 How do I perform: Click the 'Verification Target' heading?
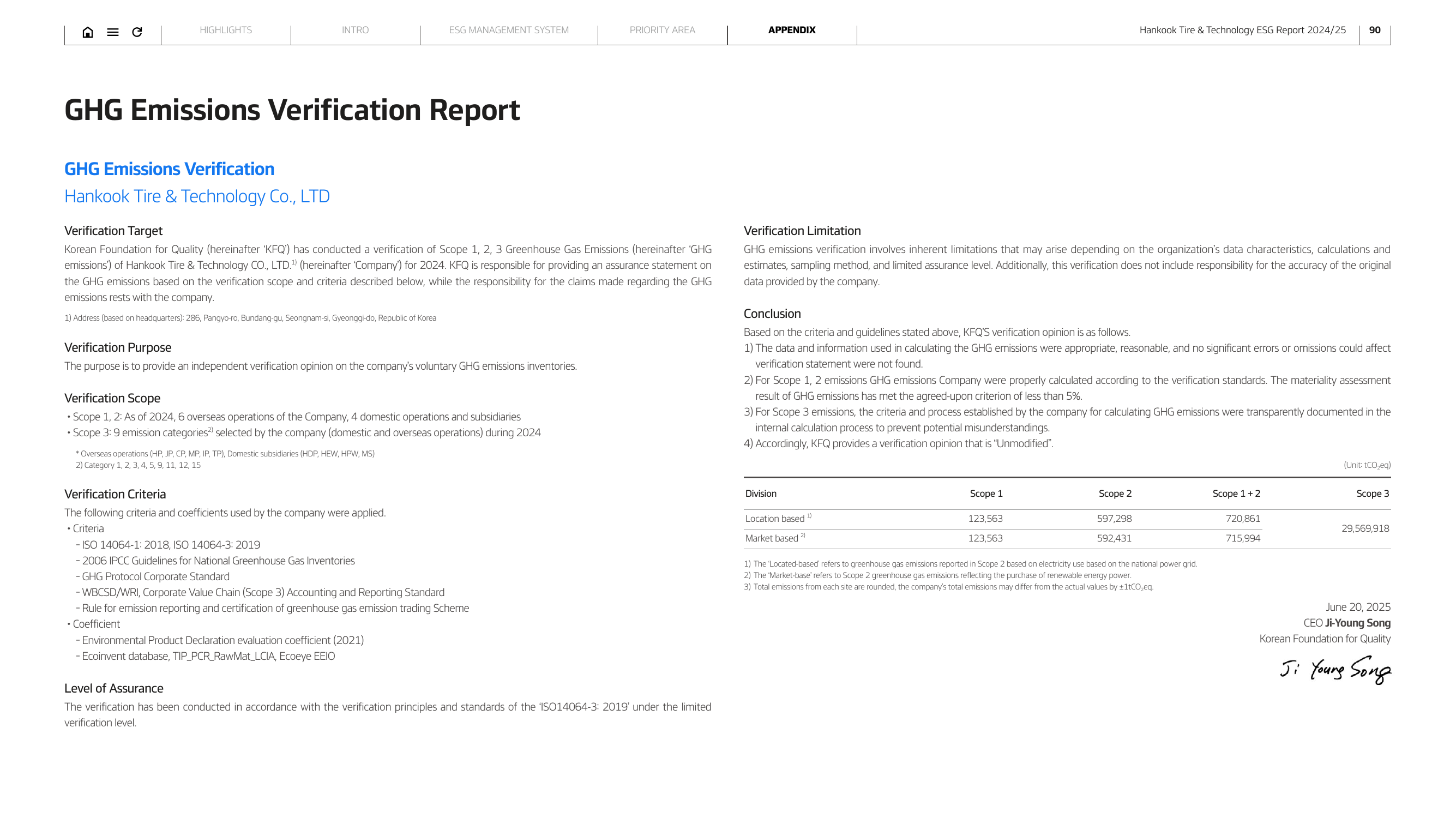pyautogui.click(x=113, y=231)
